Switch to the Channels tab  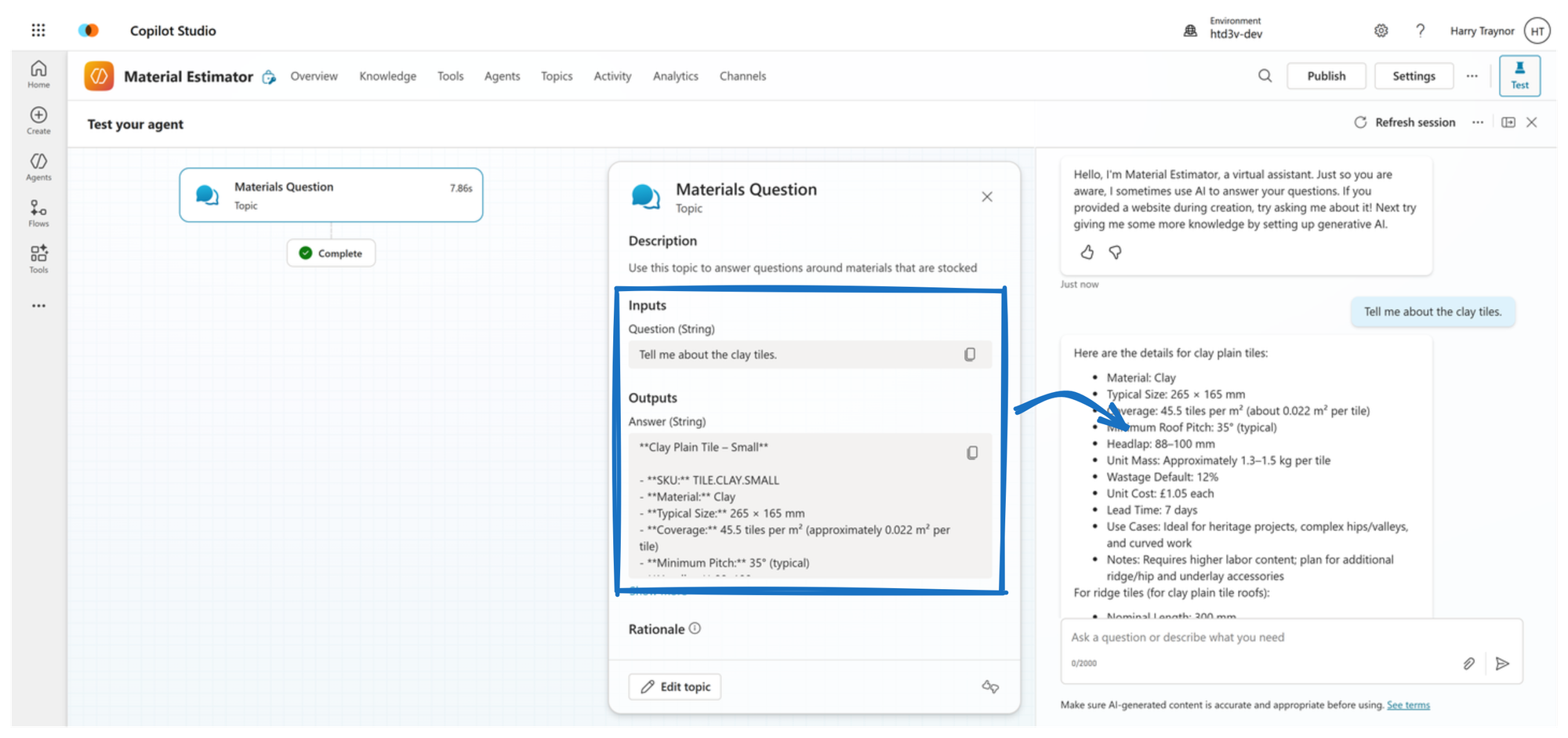click(x=742, y=76)
